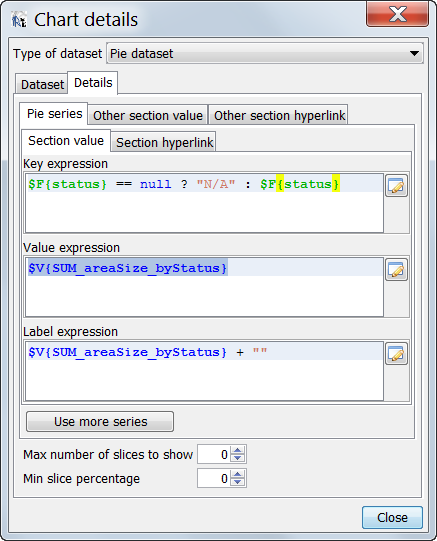This screenshot has width=437, height=541.
Task: Open the Other section value tab
Action: coord(148,115)
